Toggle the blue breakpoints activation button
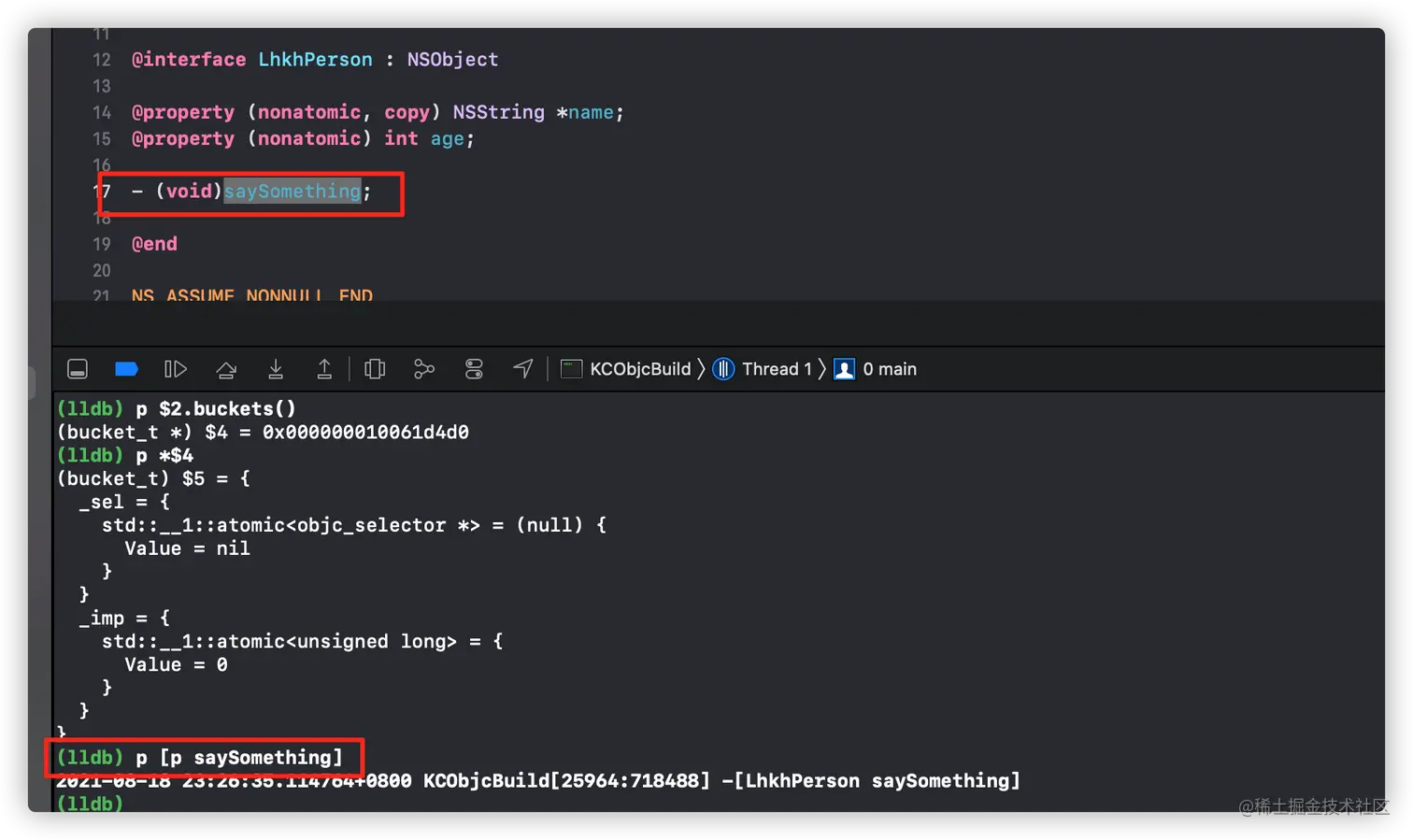Image resolution: width=1413 pixels, height=840 pixels. click(x=126, y=369)
